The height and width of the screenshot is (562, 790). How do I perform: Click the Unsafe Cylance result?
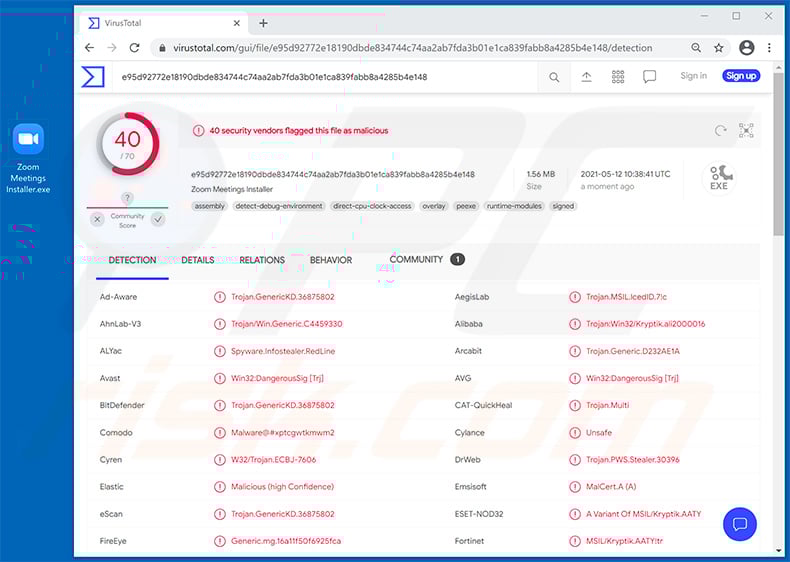pos(599,432)
